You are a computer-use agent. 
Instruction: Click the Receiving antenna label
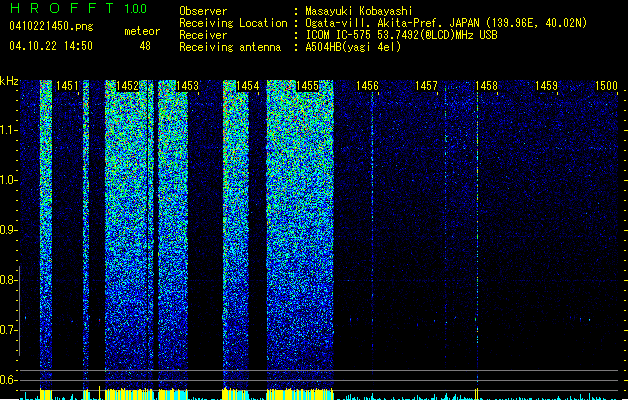pyautogui.click(x=230, y=47)
